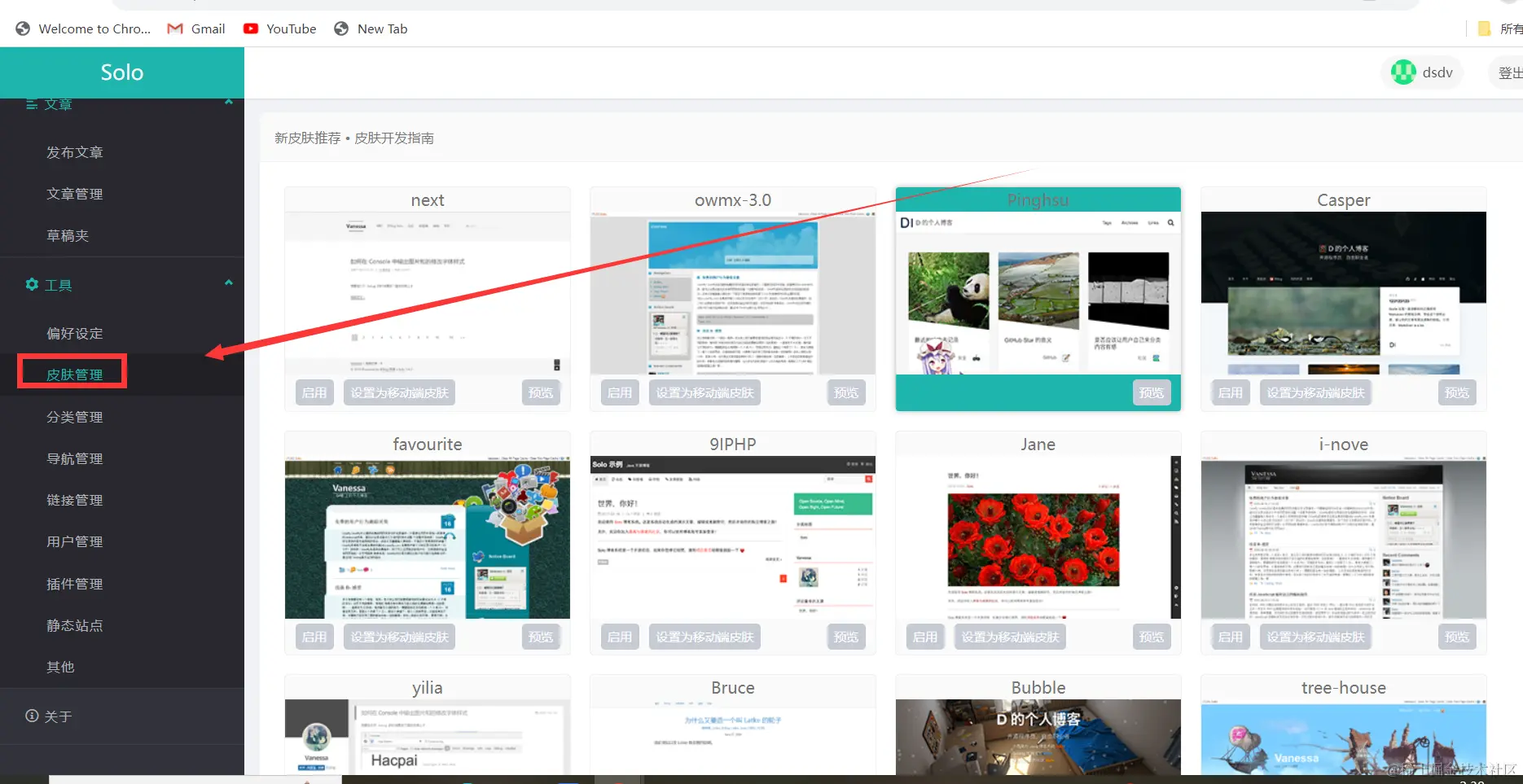
Task: Click the Pinghsu skin thumbnail
Action: [x=1038, y=293]
